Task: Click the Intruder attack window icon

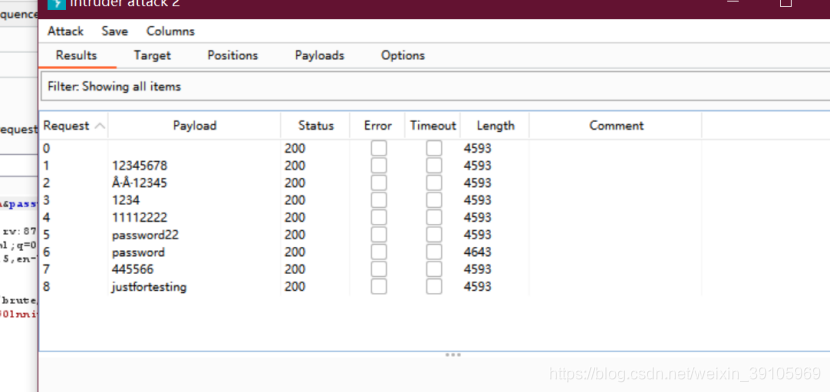Action: click(57, 4)
